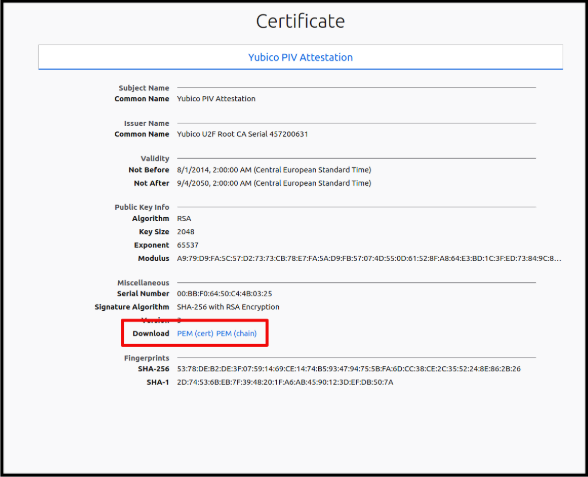
Task: Select serial number 00:BB:F0:64:50:C4:4B:03:25
Action: pos(225,293)
